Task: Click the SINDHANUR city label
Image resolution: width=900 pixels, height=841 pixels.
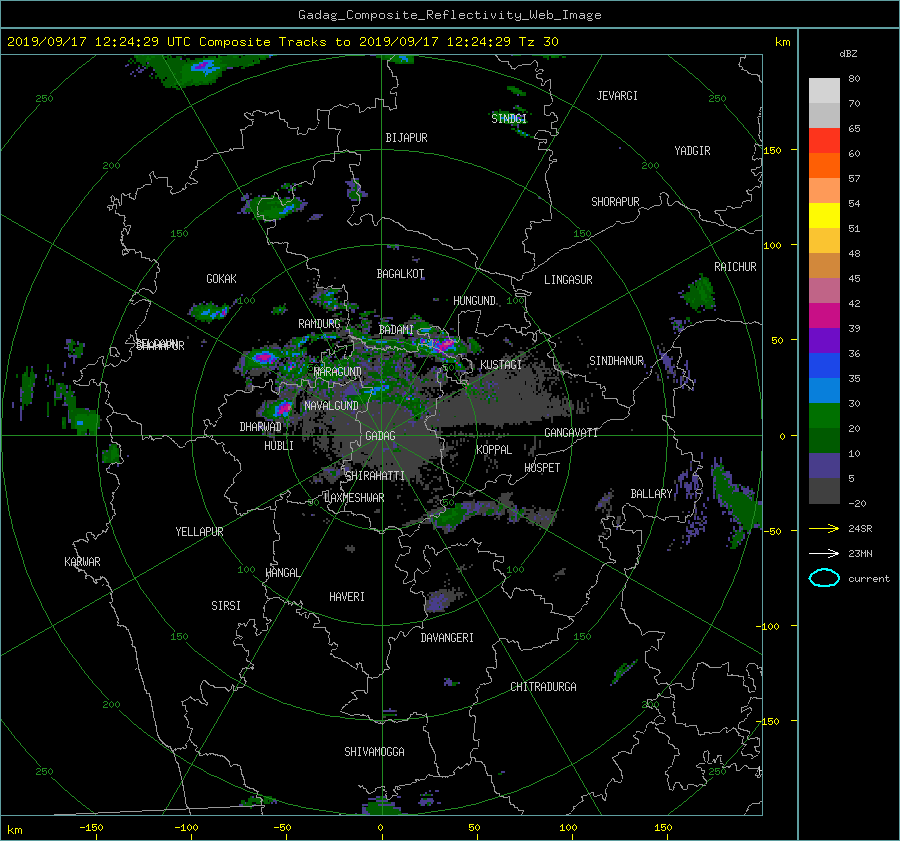Action: (x=616, y=361)
